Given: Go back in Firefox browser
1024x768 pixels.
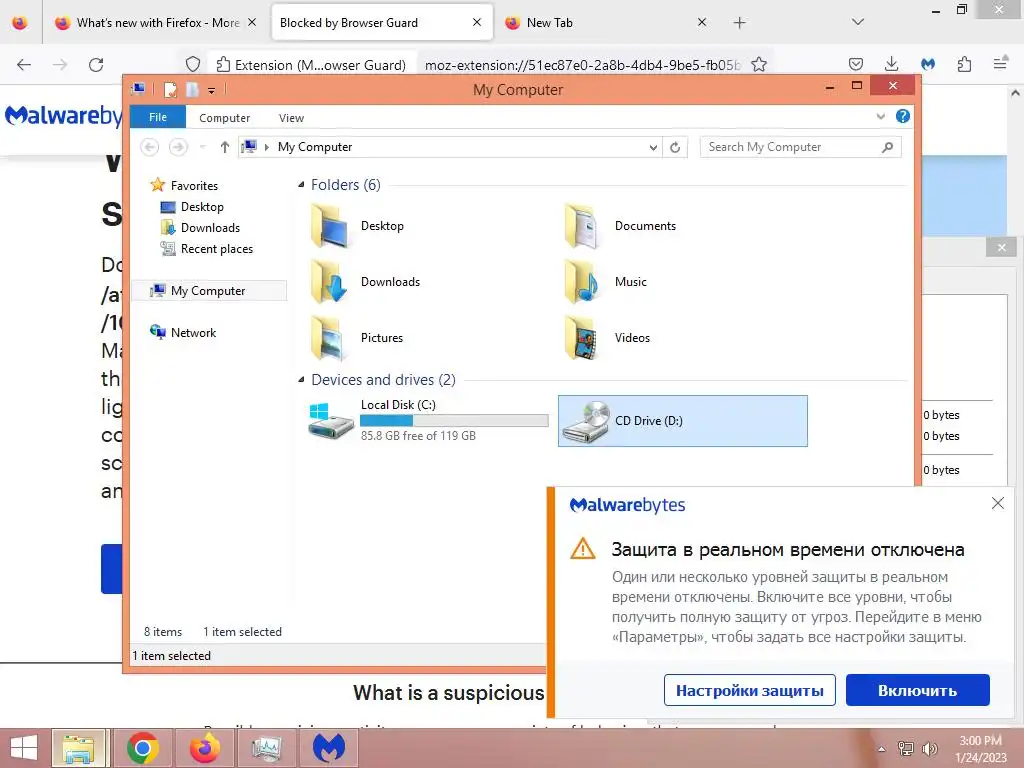Looking at the screenshot, I should pyautogui.click(x=24, y=65).
